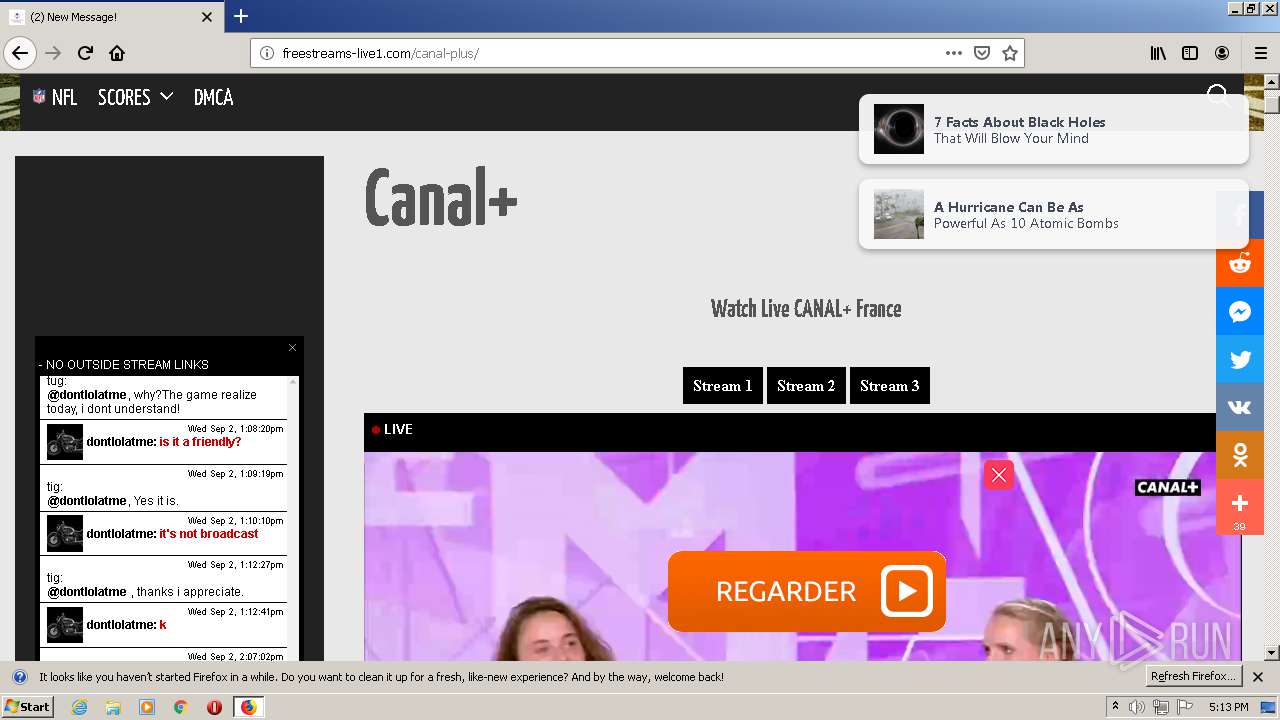Save page to Pocket
Image resolution: width=1280 pixels, height=720 pixels.
(982, 53)
